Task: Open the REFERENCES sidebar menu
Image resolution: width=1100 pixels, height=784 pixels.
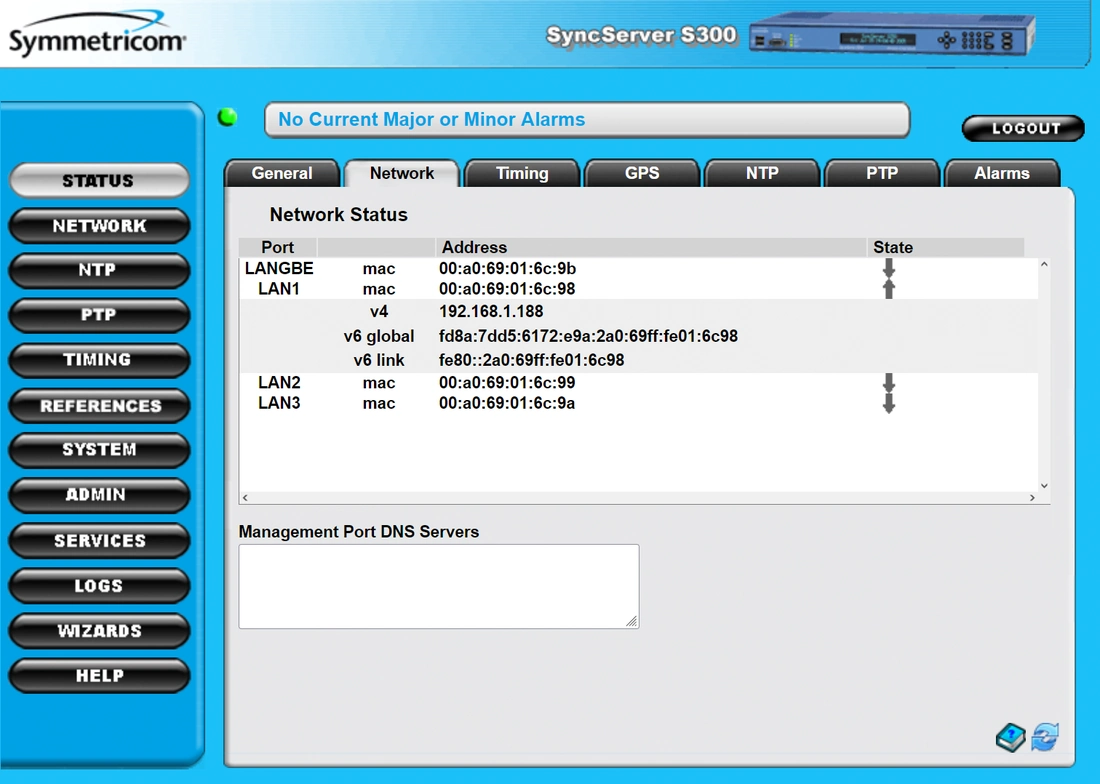Action: (x=99, y=406)
